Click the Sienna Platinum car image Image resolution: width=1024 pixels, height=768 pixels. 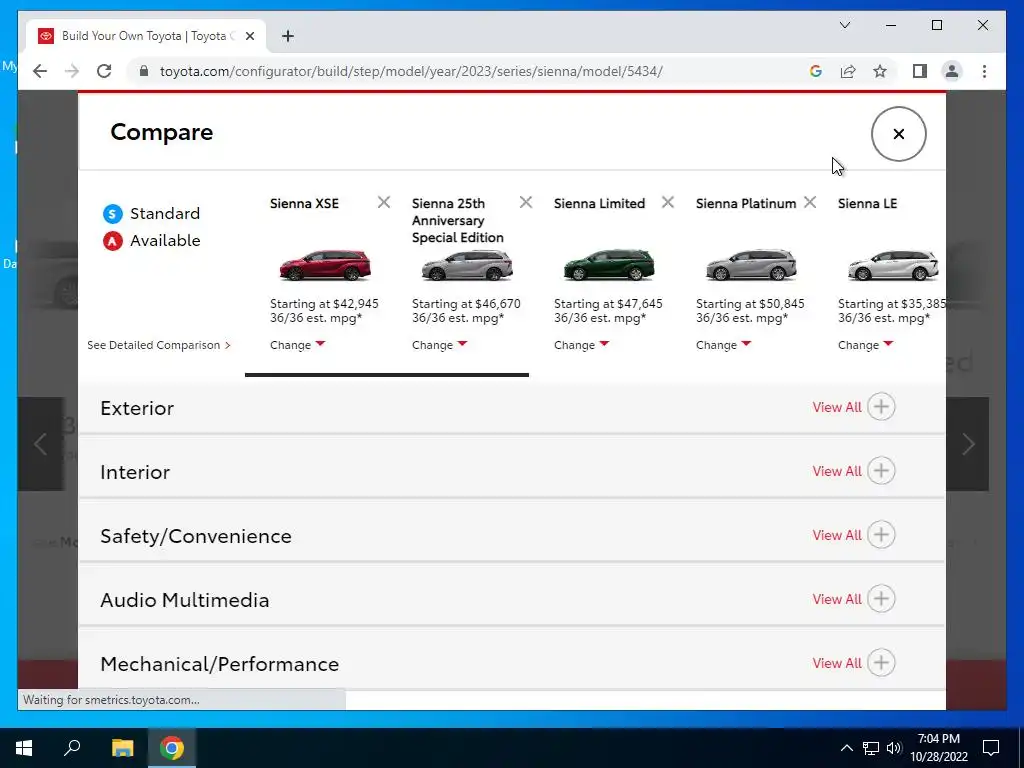click(x=751, y=264)
